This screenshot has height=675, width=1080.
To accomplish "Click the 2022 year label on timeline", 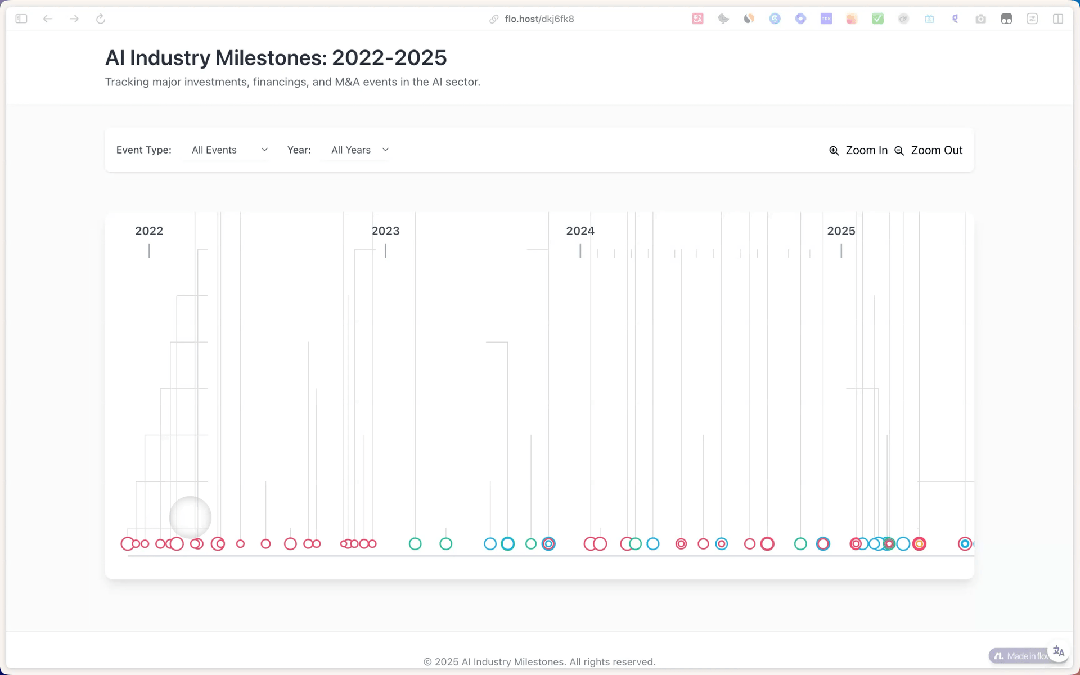I will tap(149, 231).
